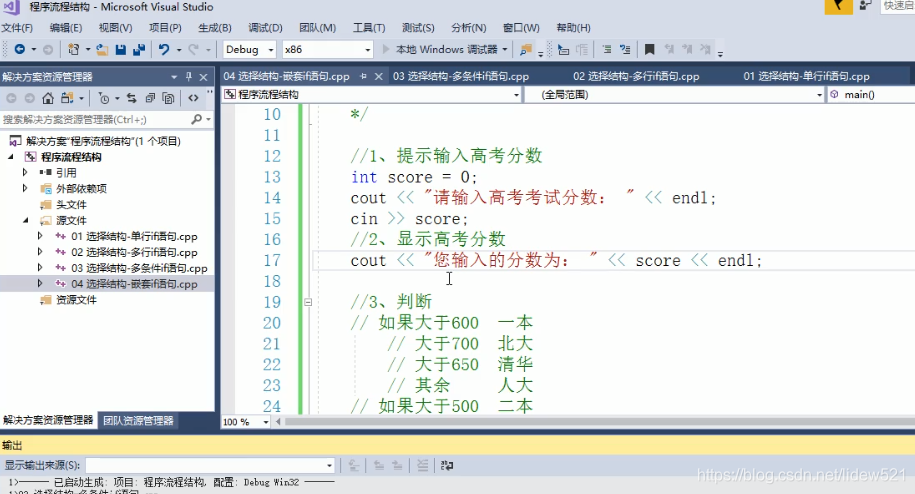This screenshot has width=915, height=494.
Task: Collapse the 程序流程结构 project node
Action: tap(11, 156)
